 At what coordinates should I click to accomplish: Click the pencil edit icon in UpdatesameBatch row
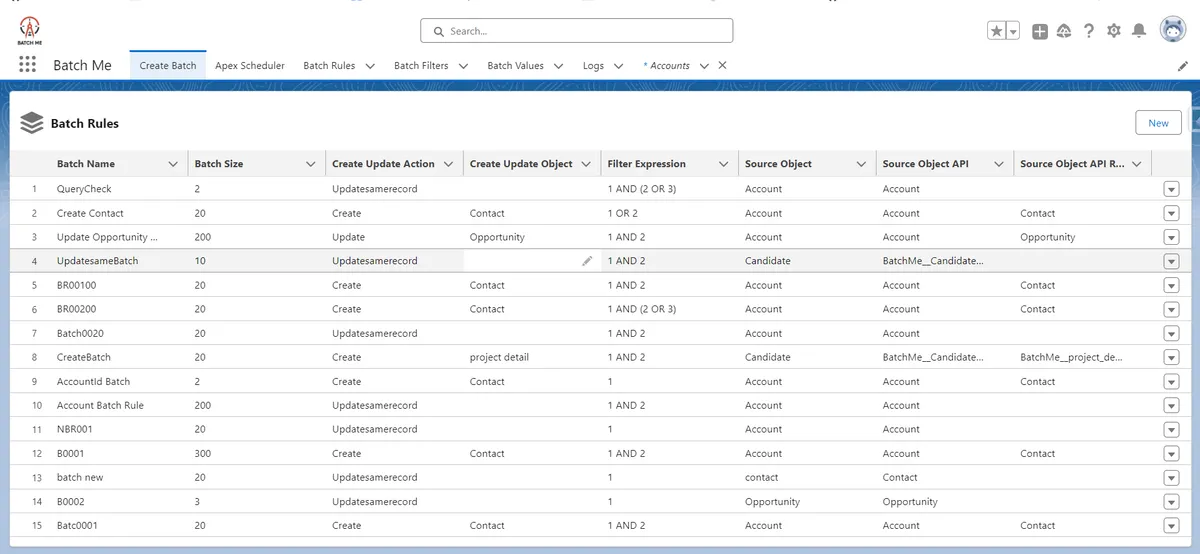587,261
